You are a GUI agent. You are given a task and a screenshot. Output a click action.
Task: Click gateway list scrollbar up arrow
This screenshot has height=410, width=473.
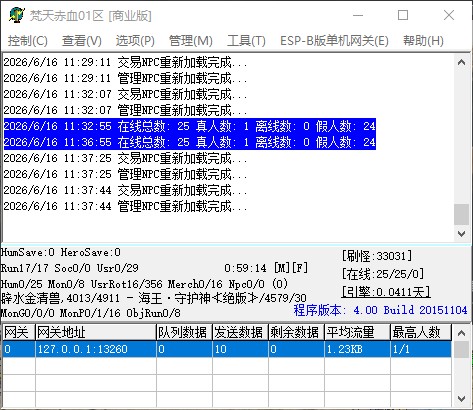(461, 333)
